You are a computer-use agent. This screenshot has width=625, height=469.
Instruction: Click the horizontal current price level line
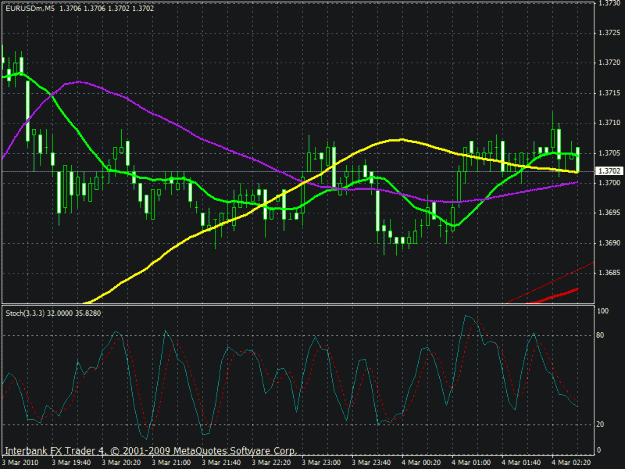pyautogui.click(x=297, y=171)
